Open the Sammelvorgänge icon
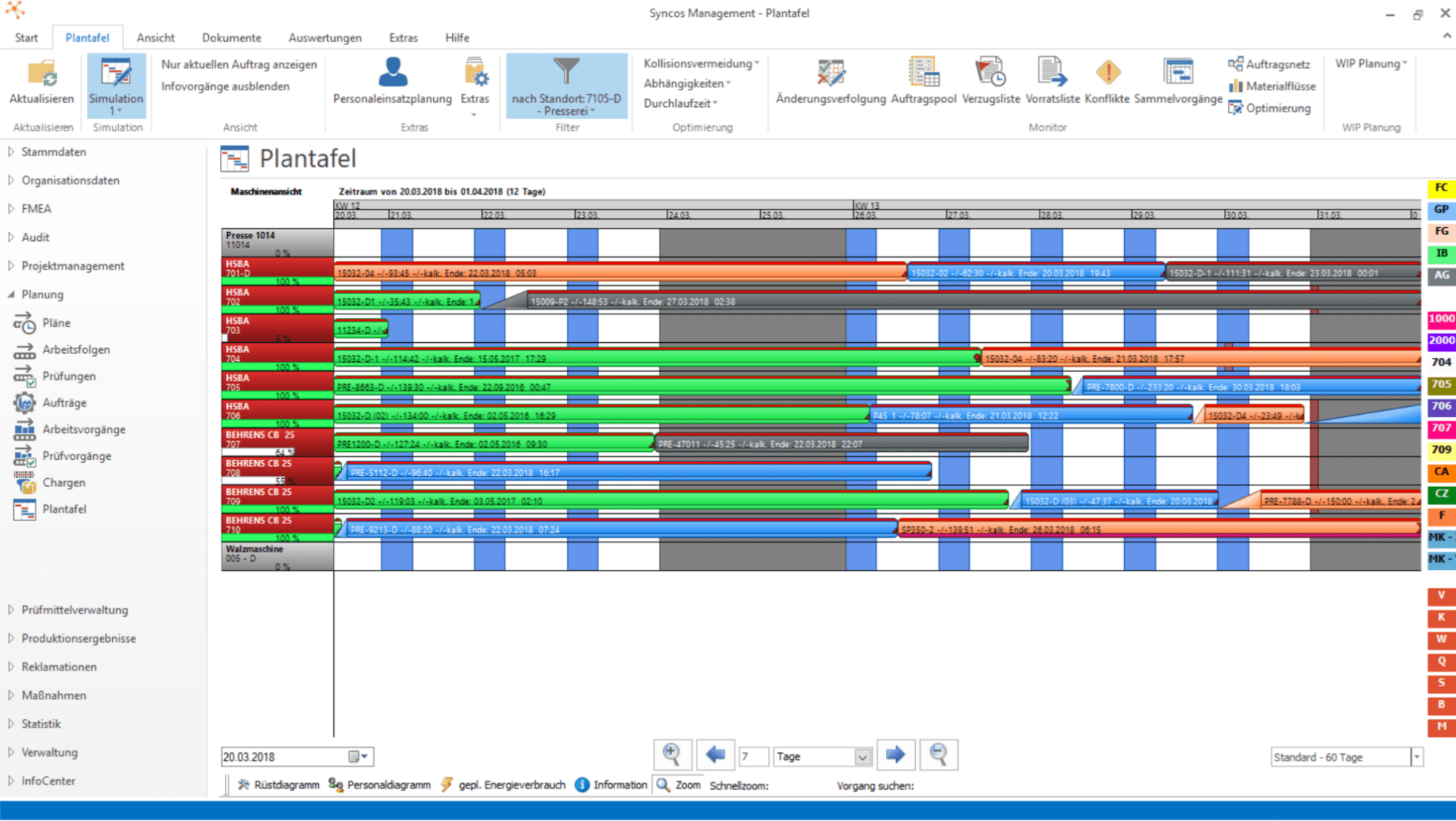Viewport: 1456px width, 821px height. [1178, 72]
